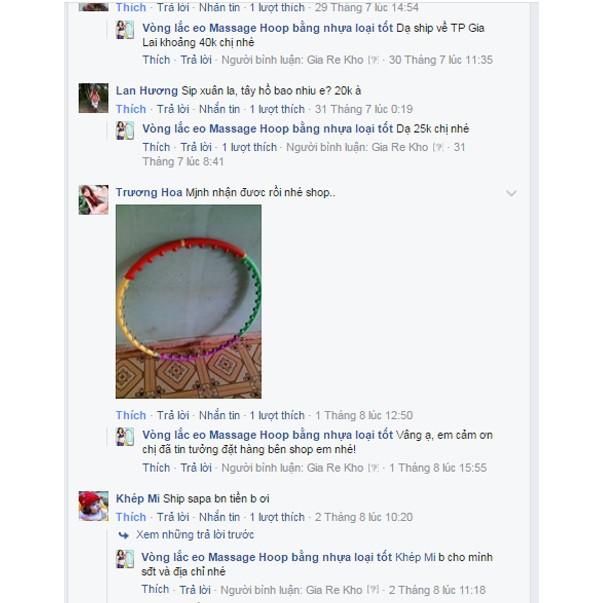Click page avatar beside 'Dạ 25k chị nhé' reply

(125, 131)
